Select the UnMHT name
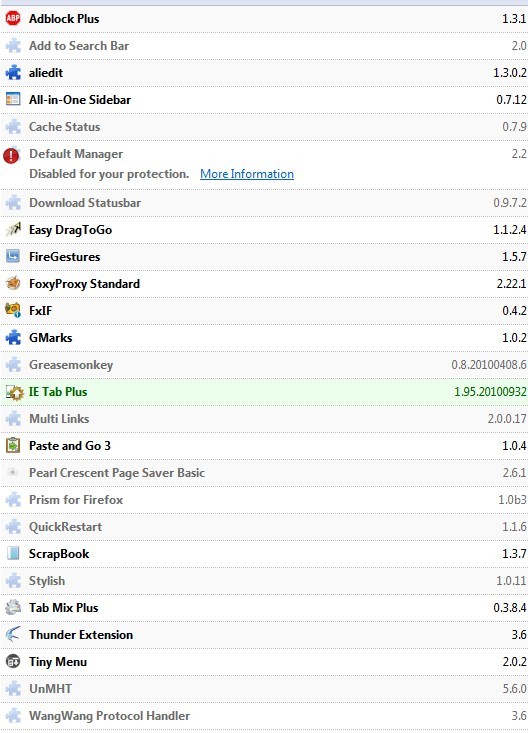This screenshot has height=733, width=528. 51,689
